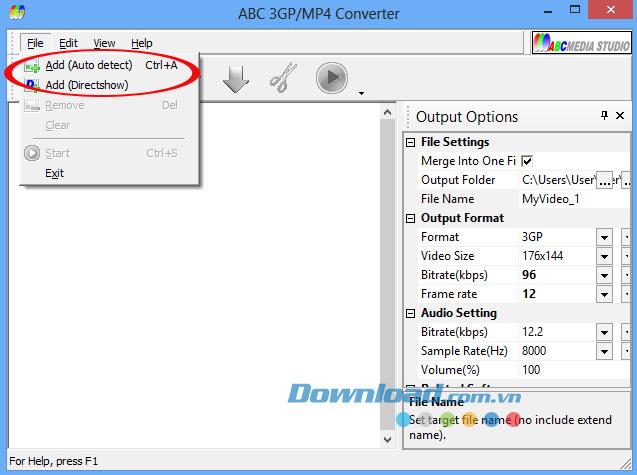Select the Volume(%) row label
Screen dimensions: 637x475
point(450,370)
